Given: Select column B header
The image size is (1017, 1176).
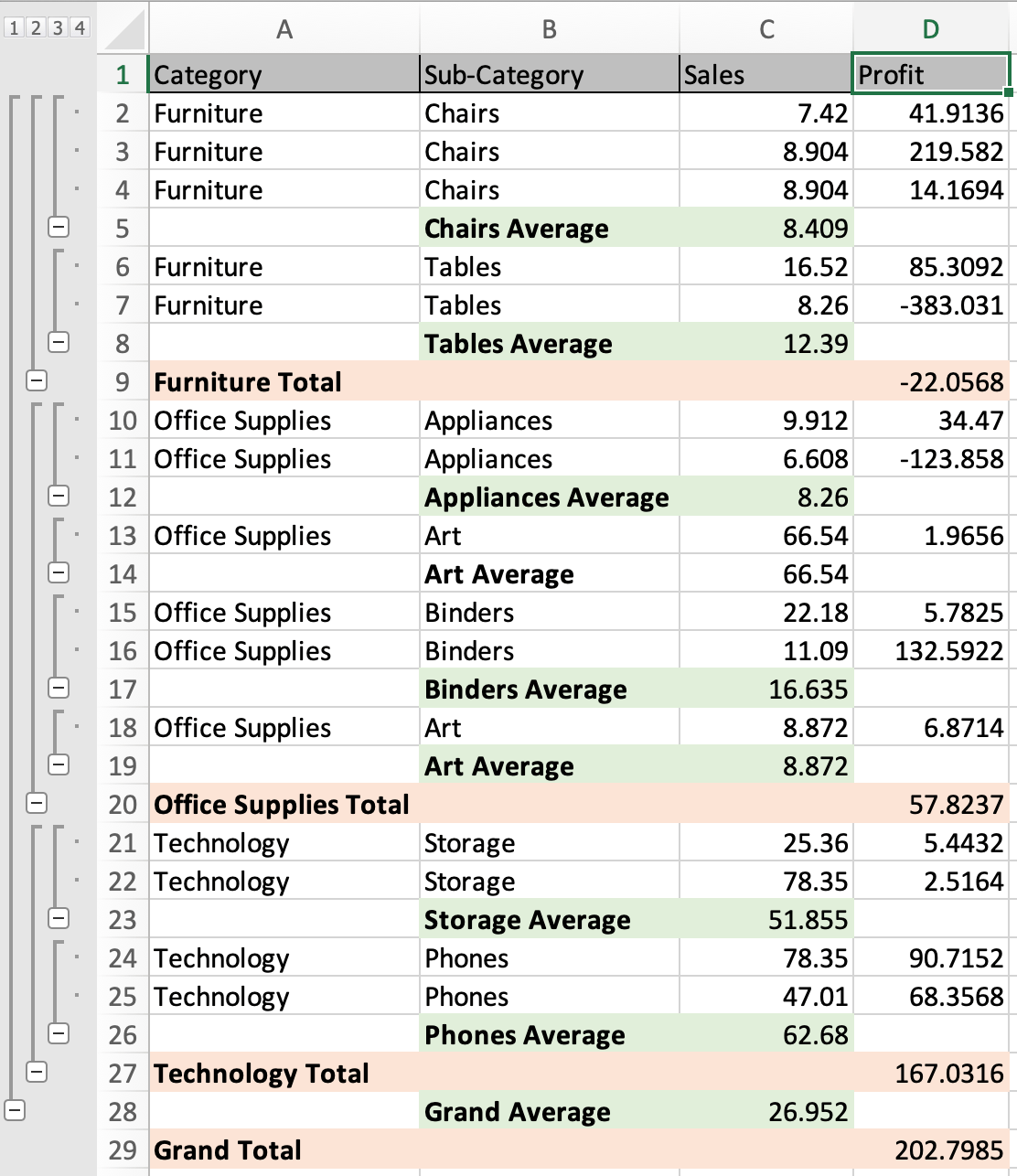Looking at the screenshot, I should click(549, 29).
